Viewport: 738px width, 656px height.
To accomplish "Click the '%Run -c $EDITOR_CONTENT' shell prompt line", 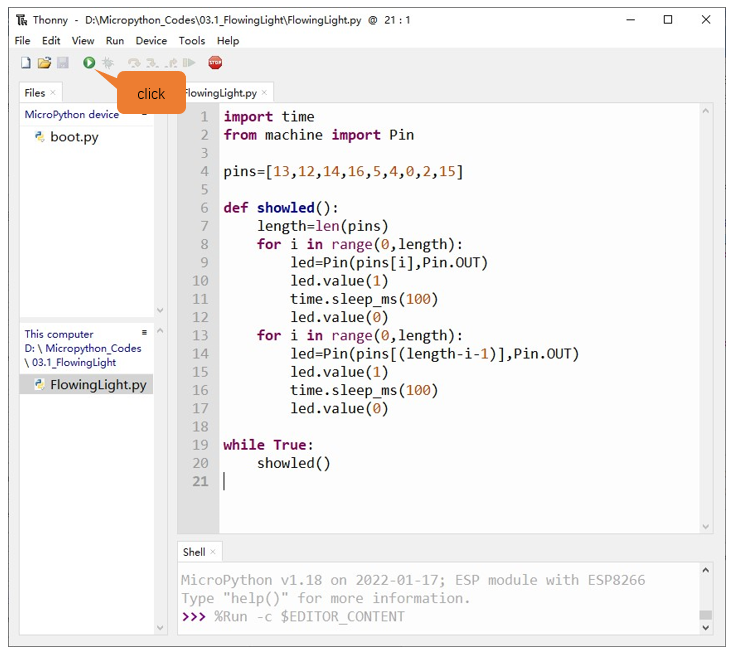I will 309,616.
